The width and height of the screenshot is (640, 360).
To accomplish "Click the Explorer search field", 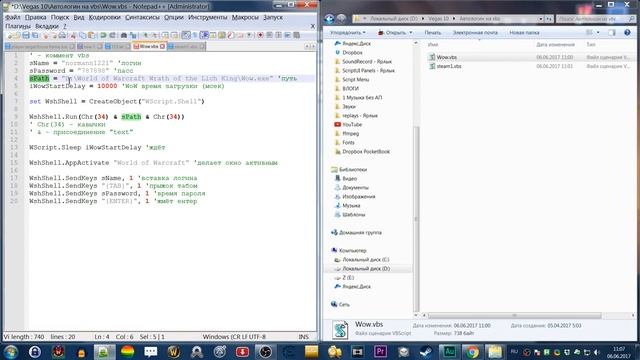I will [595, 19].
